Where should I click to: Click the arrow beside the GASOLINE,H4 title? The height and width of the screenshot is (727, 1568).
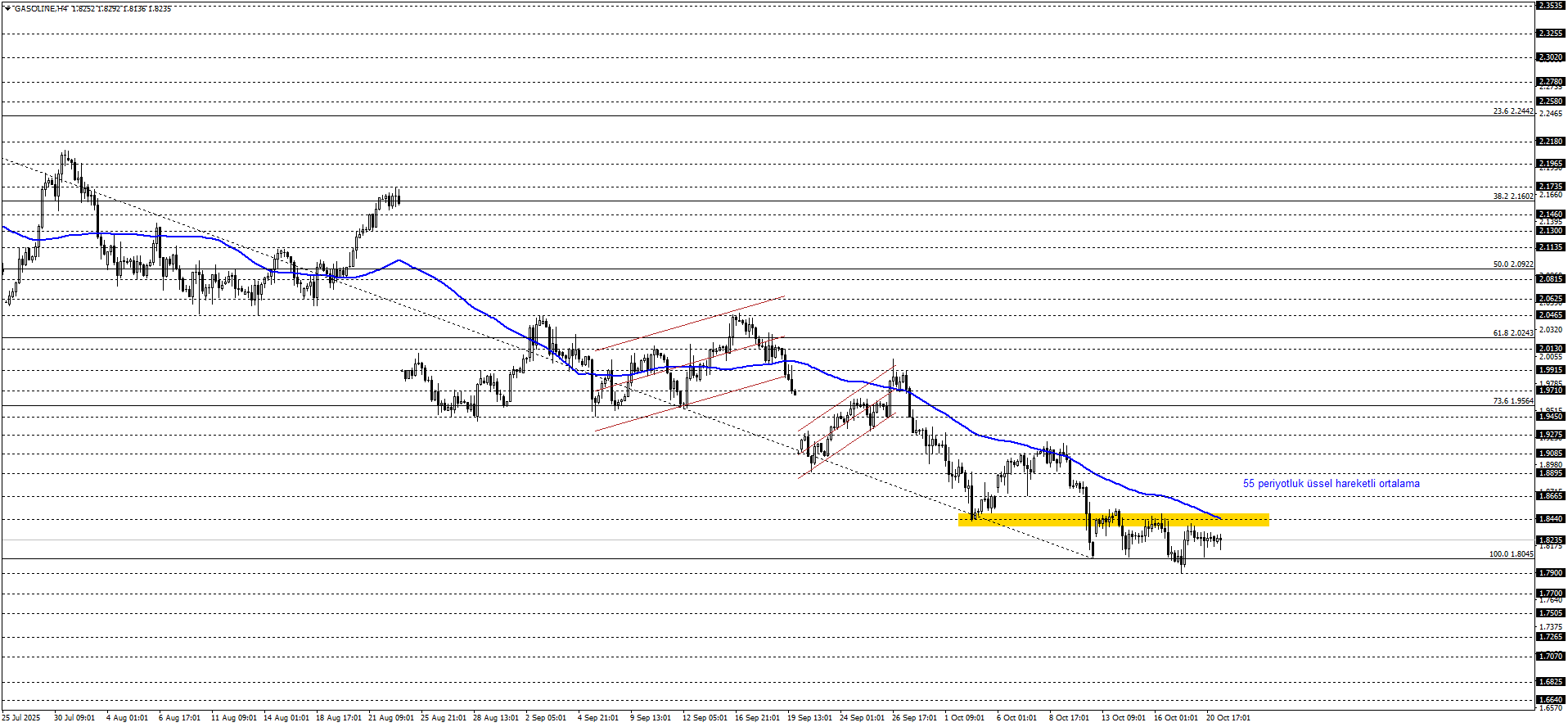click(7, 8)
